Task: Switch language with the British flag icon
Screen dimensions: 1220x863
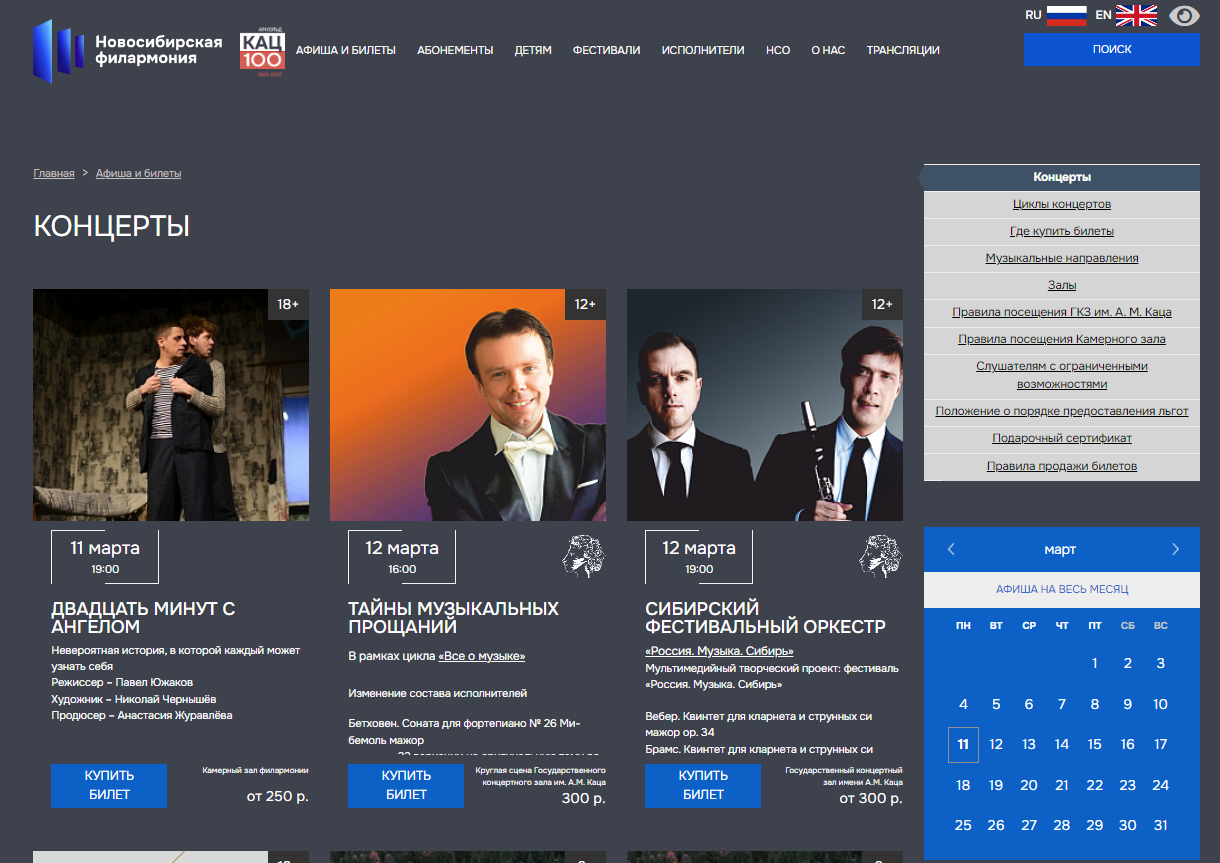Action: tap(1136, 15)
